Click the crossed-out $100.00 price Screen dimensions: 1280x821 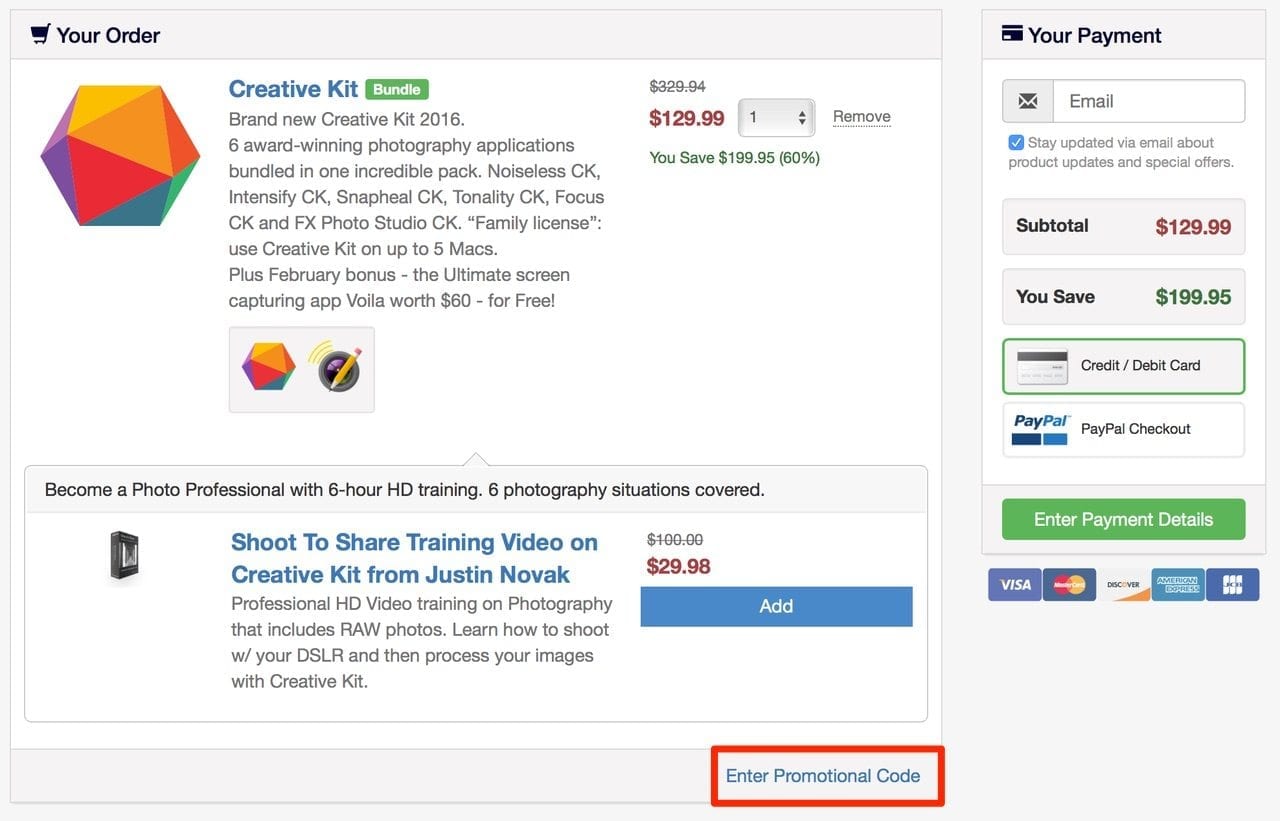[675, 540]
